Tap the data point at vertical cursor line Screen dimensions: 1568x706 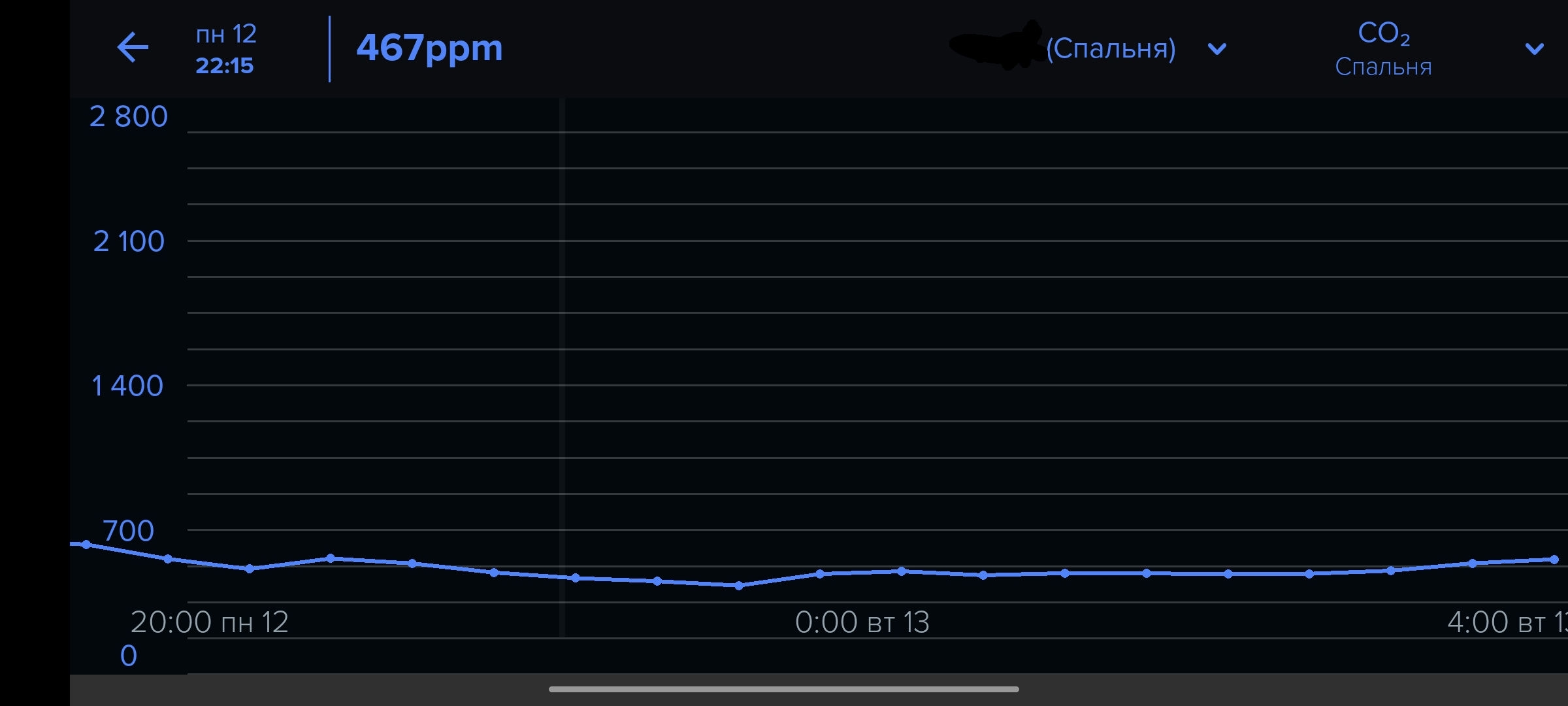point(575,578)
